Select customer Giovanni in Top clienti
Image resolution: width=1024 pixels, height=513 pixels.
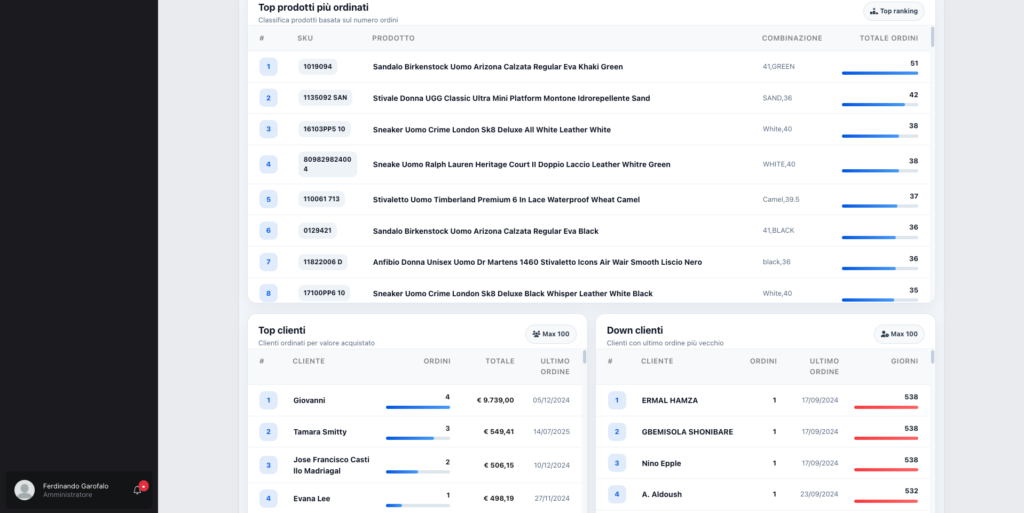pos(309,400)
